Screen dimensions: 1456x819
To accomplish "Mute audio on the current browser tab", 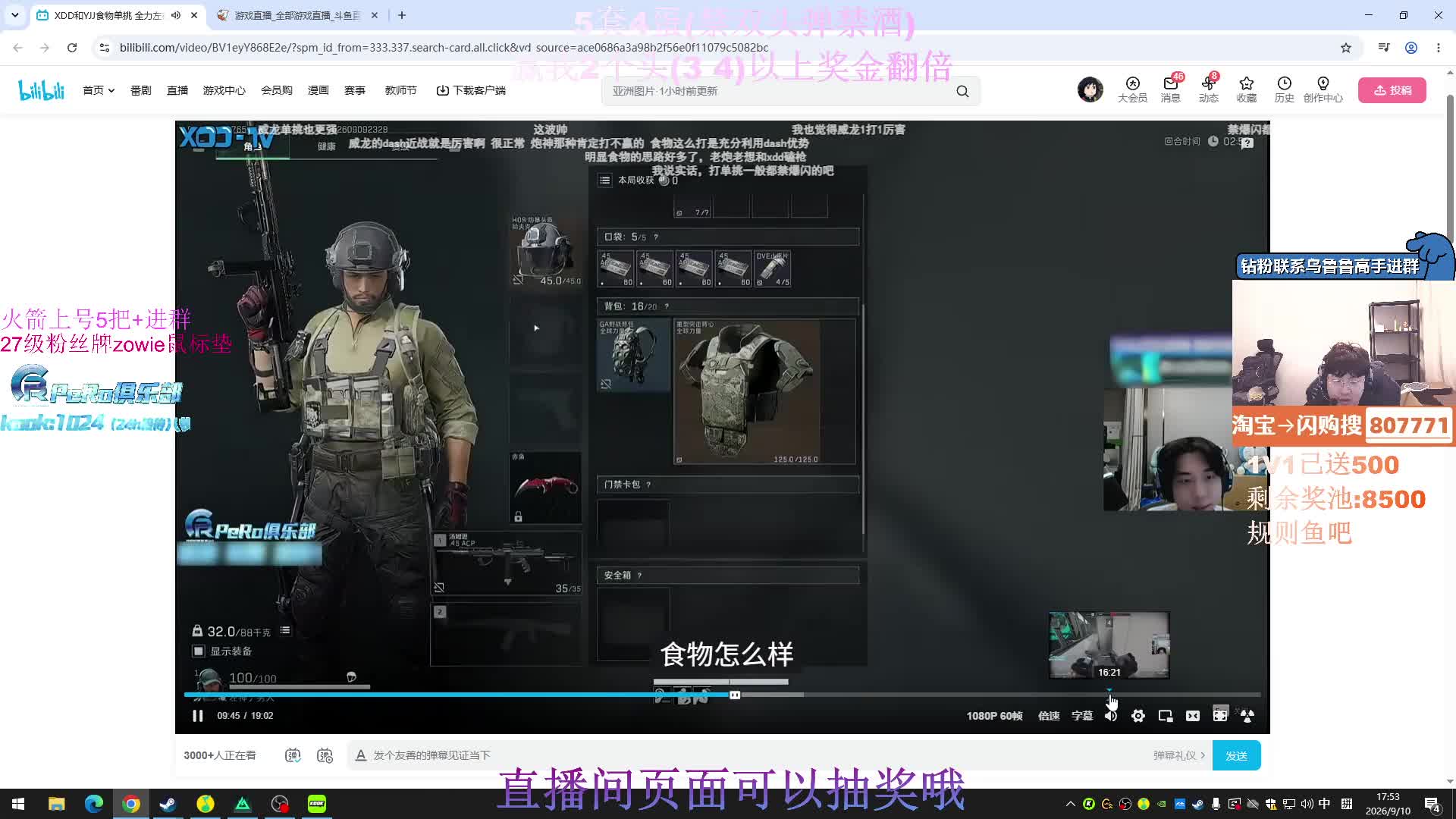I will (176, 15).
